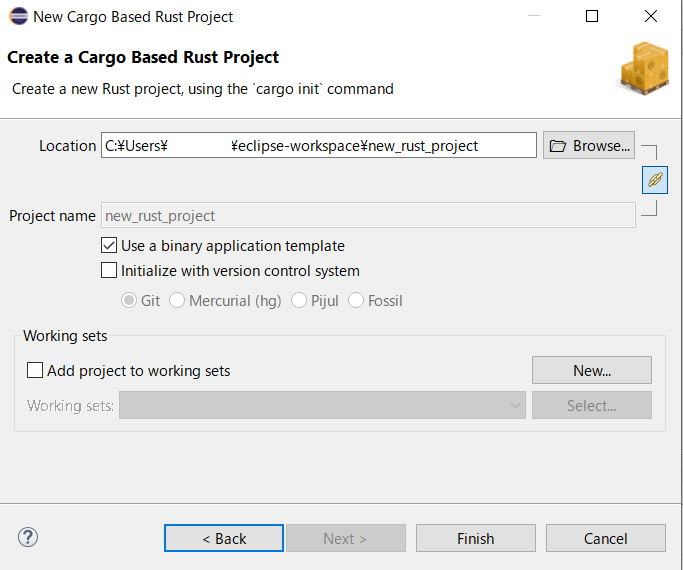This screenshot has width=683, height=570.
Task: Click the link location and name toggle icon
Action: pyautogui.click(x=655, y=180)
